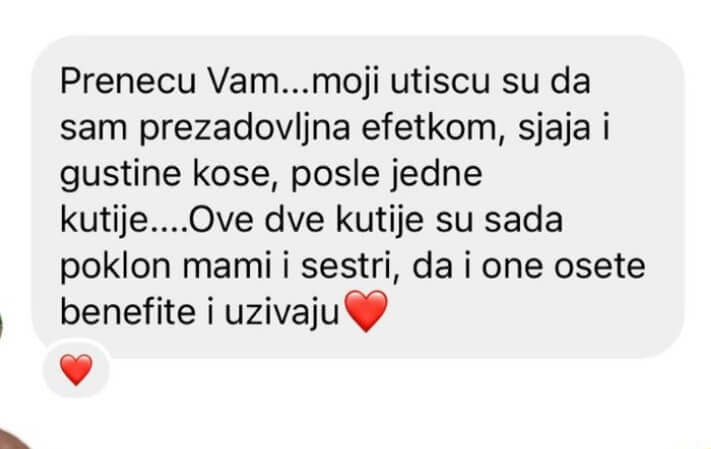Click the word "mami" in the message

pos(227,267)
